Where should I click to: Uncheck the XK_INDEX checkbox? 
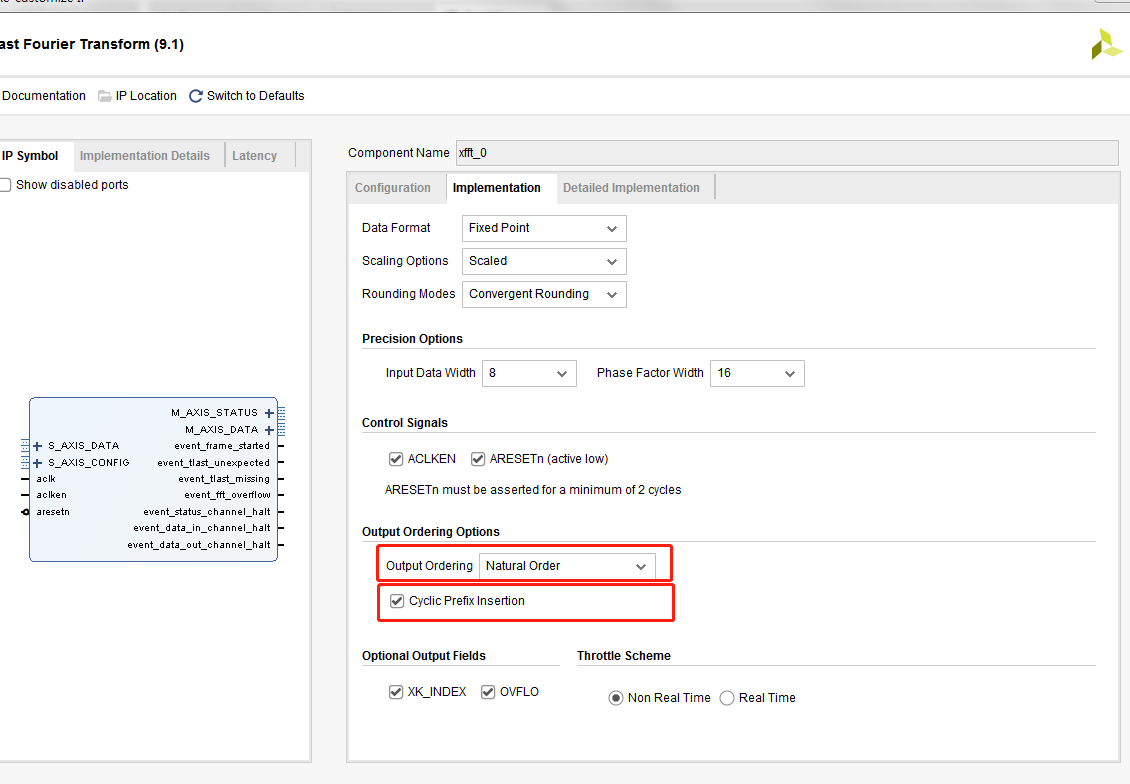click(396, 692)
